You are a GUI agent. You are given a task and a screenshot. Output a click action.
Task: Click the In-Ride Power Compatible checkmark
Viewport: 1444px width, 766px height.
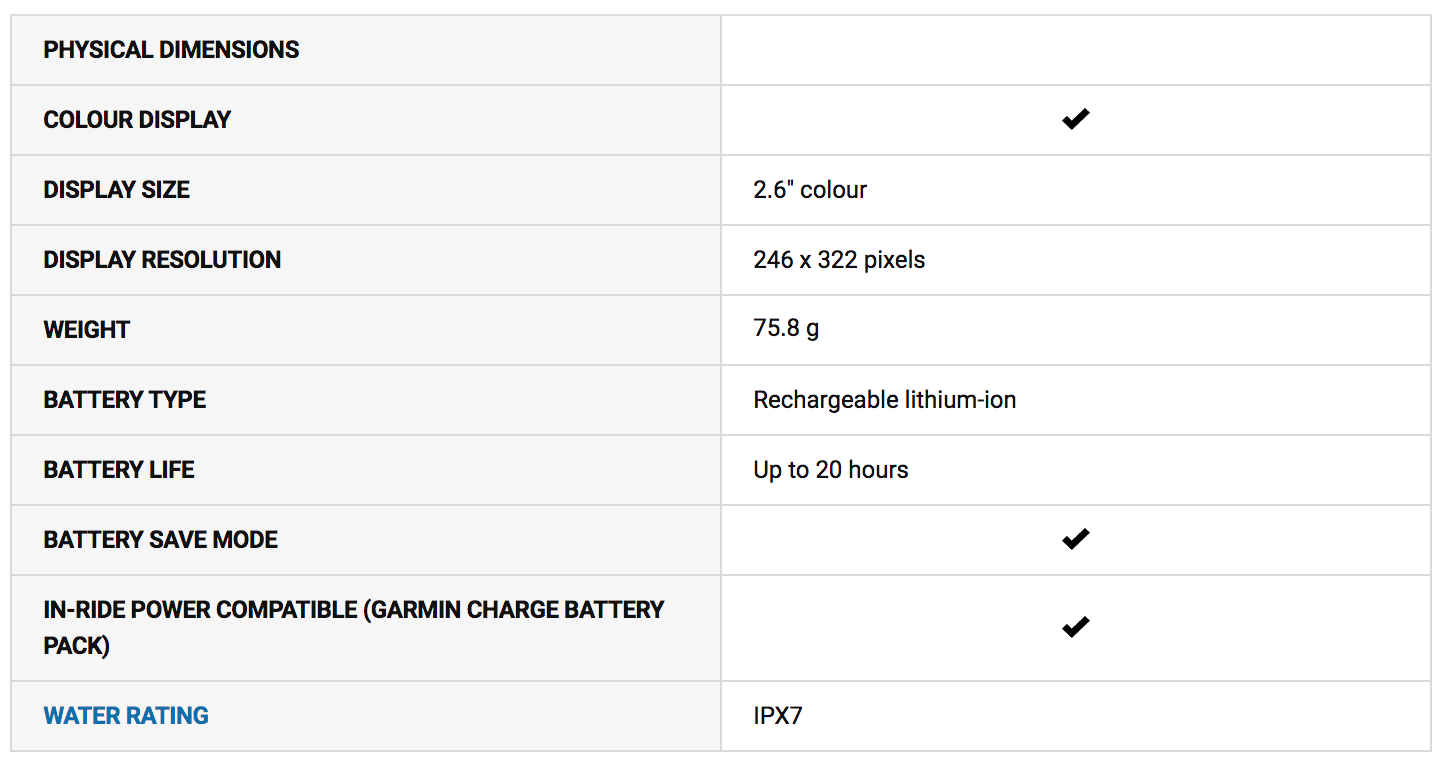coord(1075,628)
